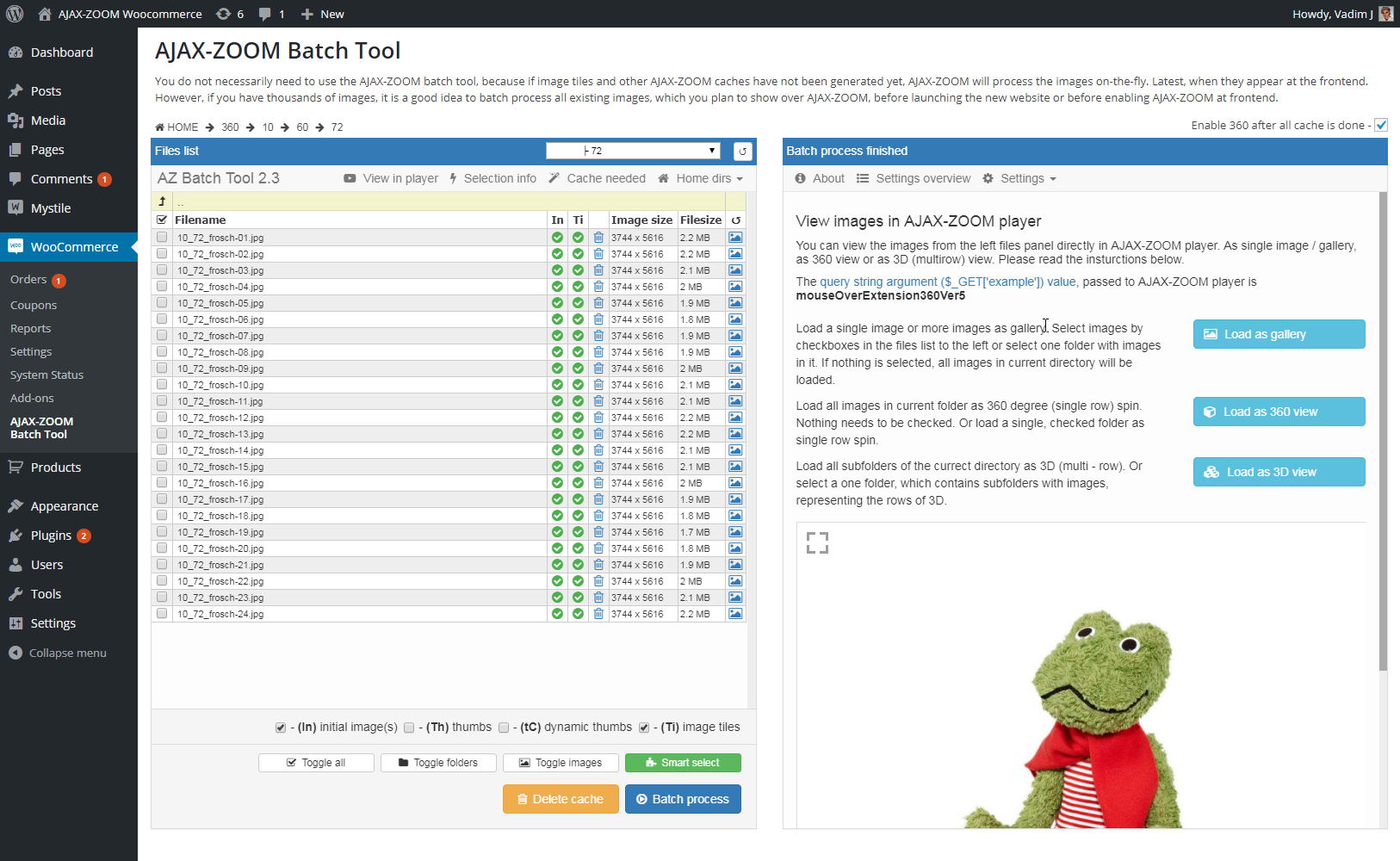Click the Toggle all button
The height and width of the screenshot is (861, 1400).
(x=316, y=763)
